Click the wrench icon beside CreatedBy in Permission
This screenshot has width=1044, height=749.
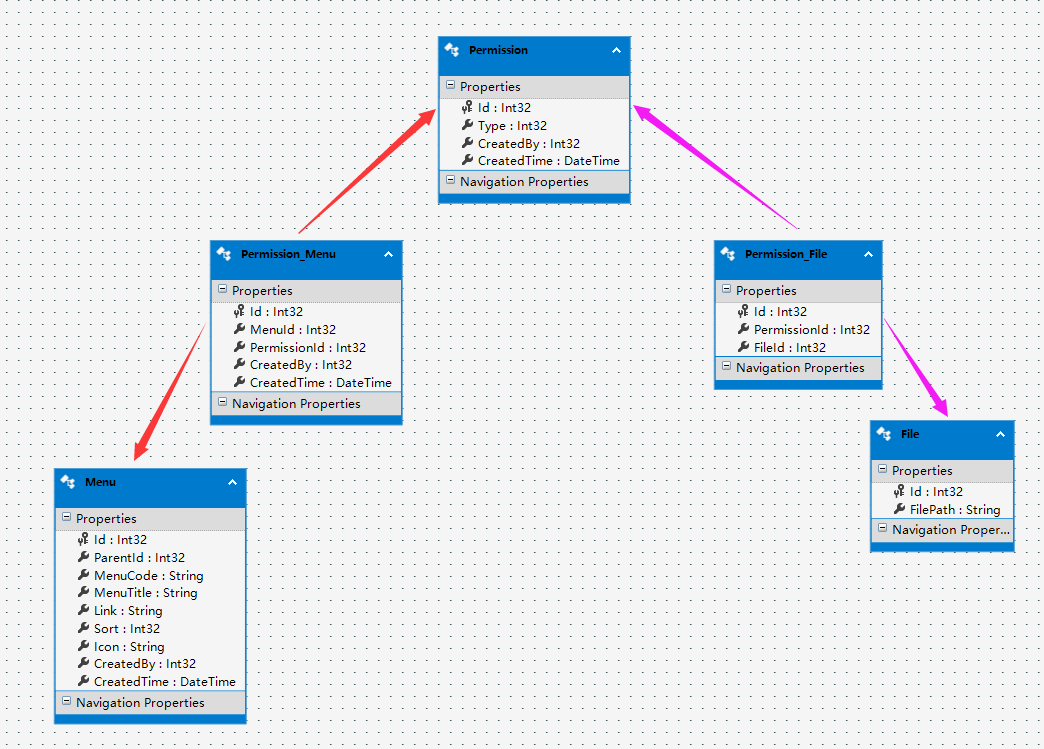point(467,143)
